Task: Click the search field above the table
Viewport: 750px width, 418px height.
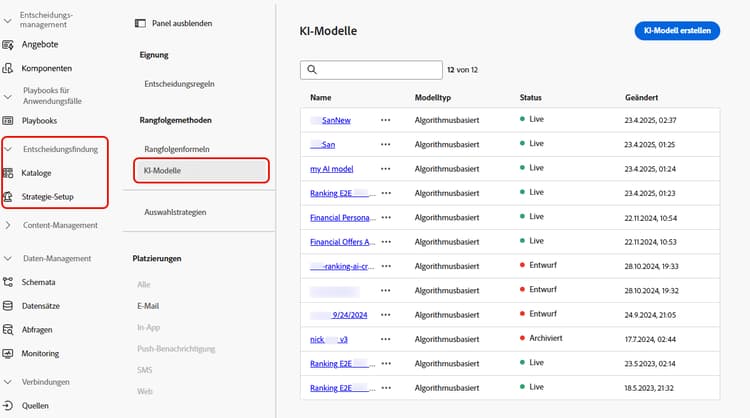Action: [371, 70]
